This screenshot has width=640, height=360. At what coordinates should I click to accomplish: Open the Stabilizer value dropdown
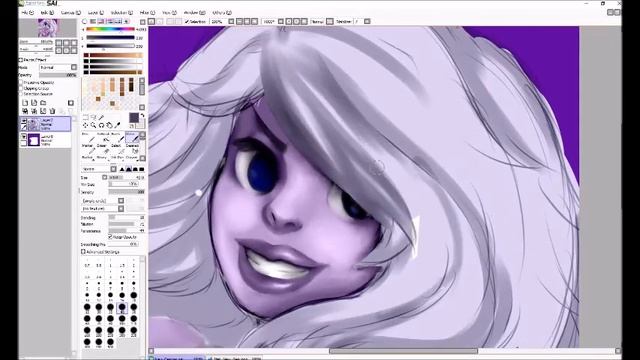pos(367,21)
